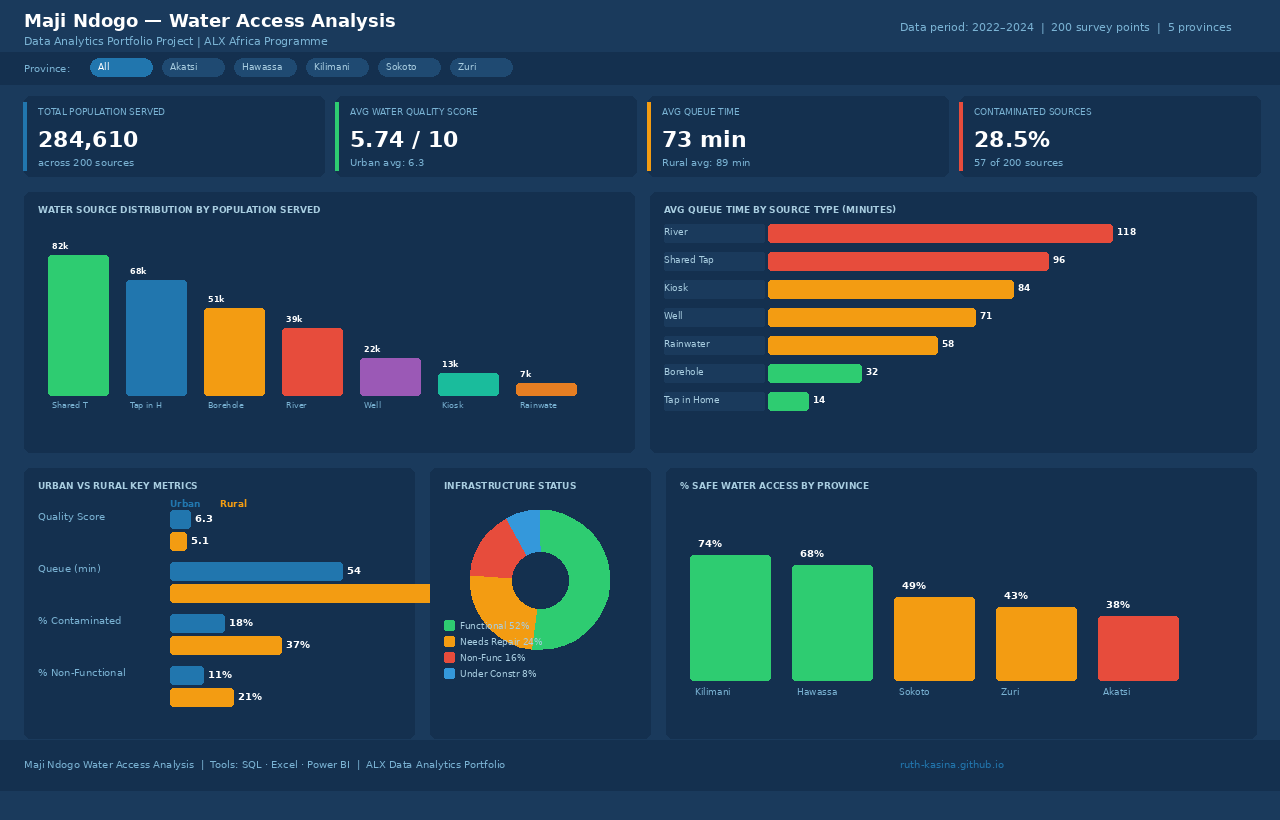Screen dimensions: 1280x820
Task: Click the Avg Water Quality Score 5.74 / 10
Action: (404, 140)
